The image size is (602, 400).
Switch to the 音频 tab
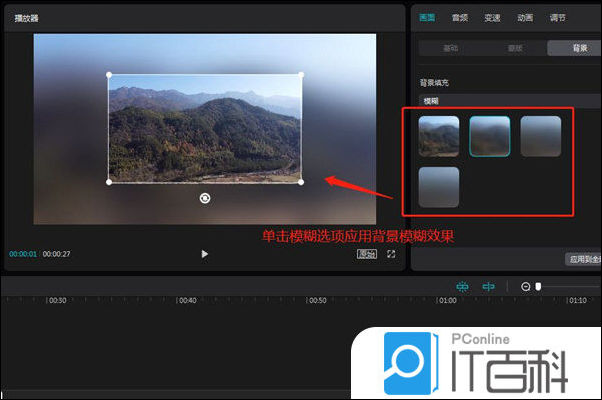pos(460,17)
